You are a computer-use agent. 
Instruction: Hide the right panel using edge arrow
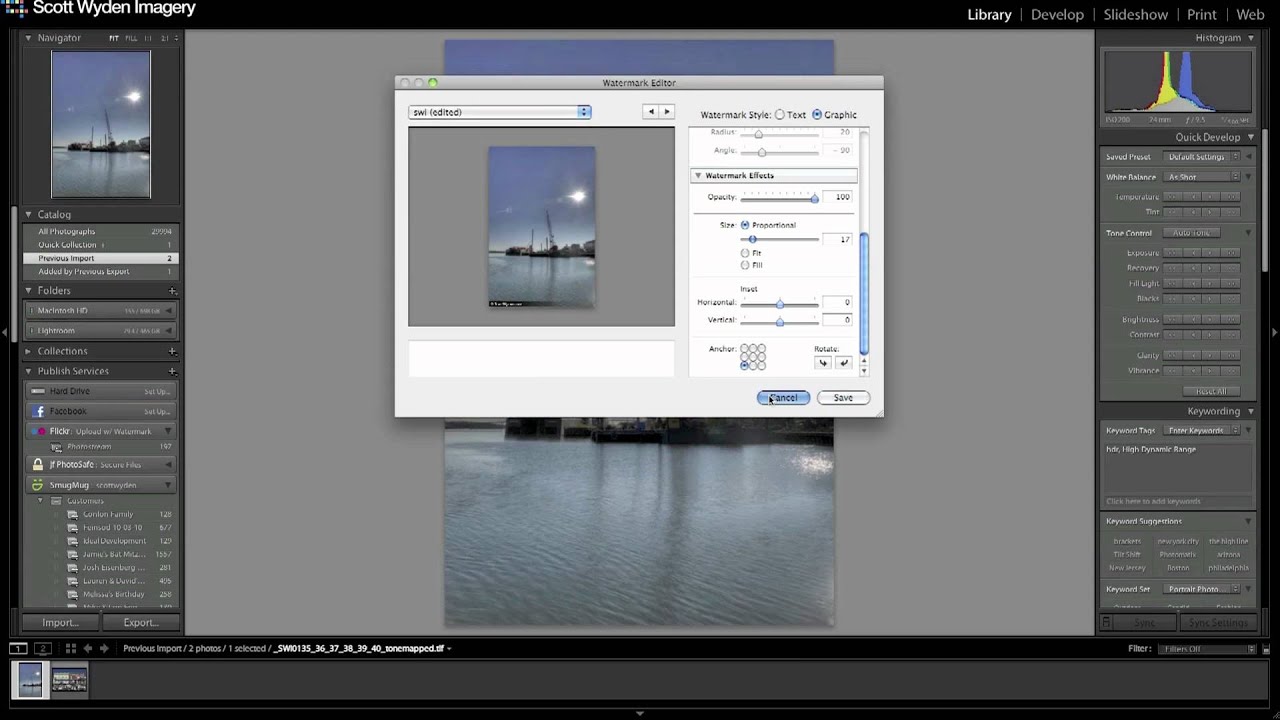[1274, 333]
